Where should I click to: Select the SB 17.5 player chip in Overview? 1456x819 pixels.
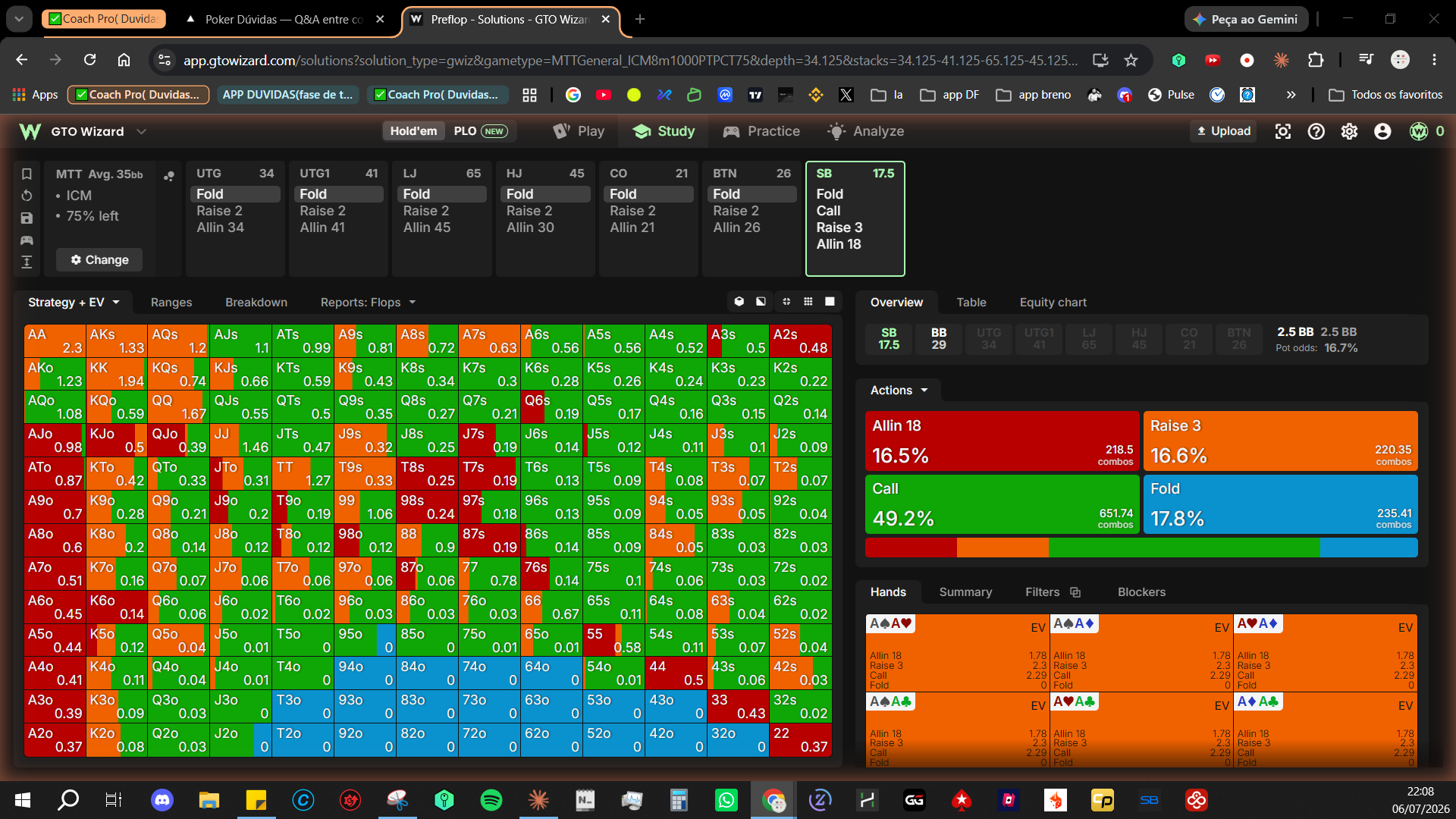pyautogui.click(x=889, y=338)
